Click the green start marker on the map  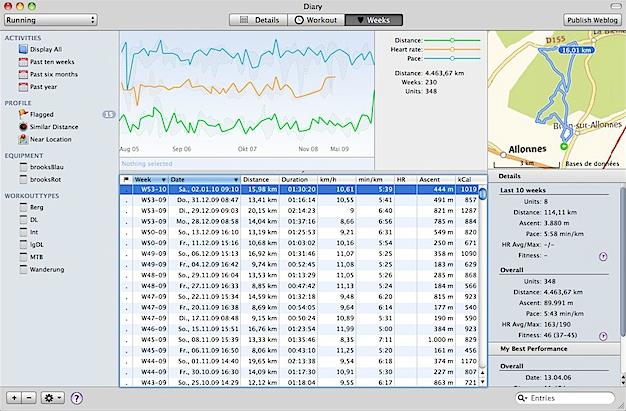click(x=564, y=146)
